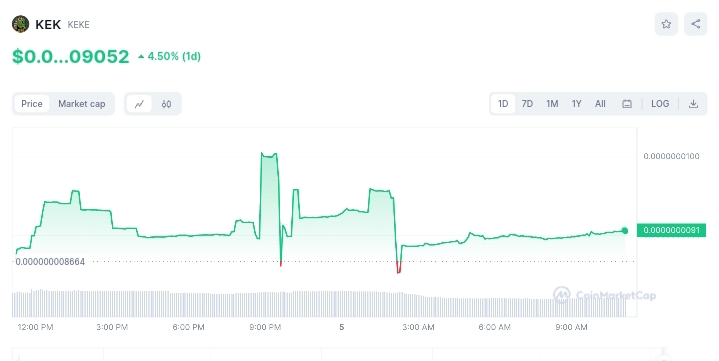Click the KEKE ticker symbol

(78, 25)
